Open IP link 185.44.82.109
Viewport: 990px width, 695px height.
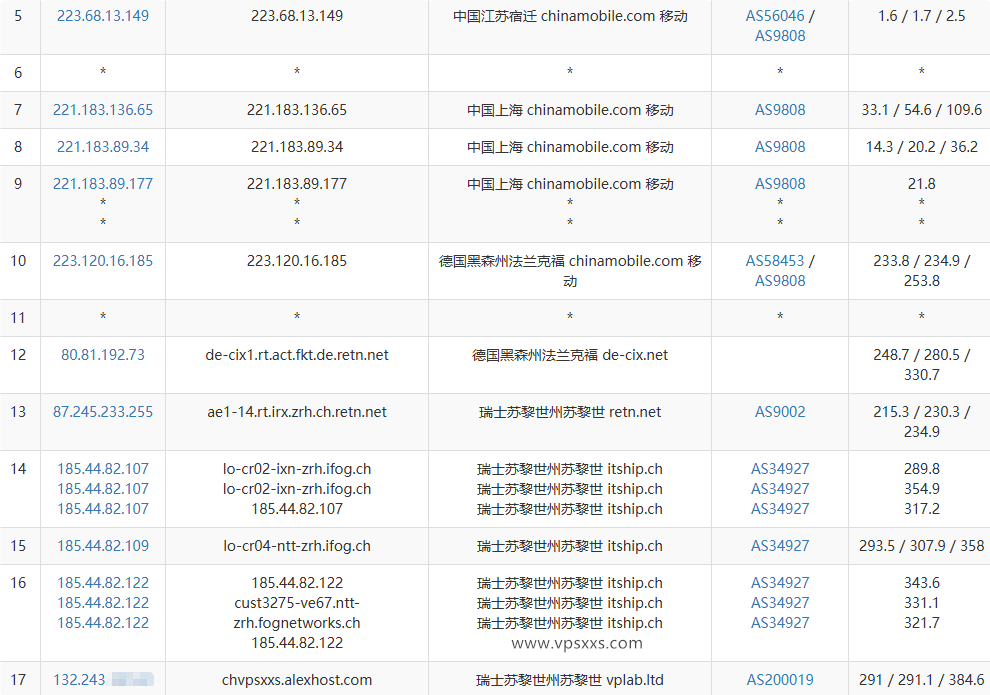(x=103, y=546)
